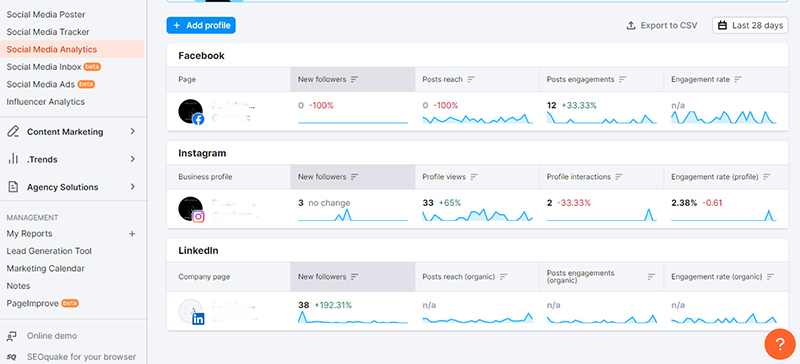
Task: Open Online demo link
Action: [52, 336]
